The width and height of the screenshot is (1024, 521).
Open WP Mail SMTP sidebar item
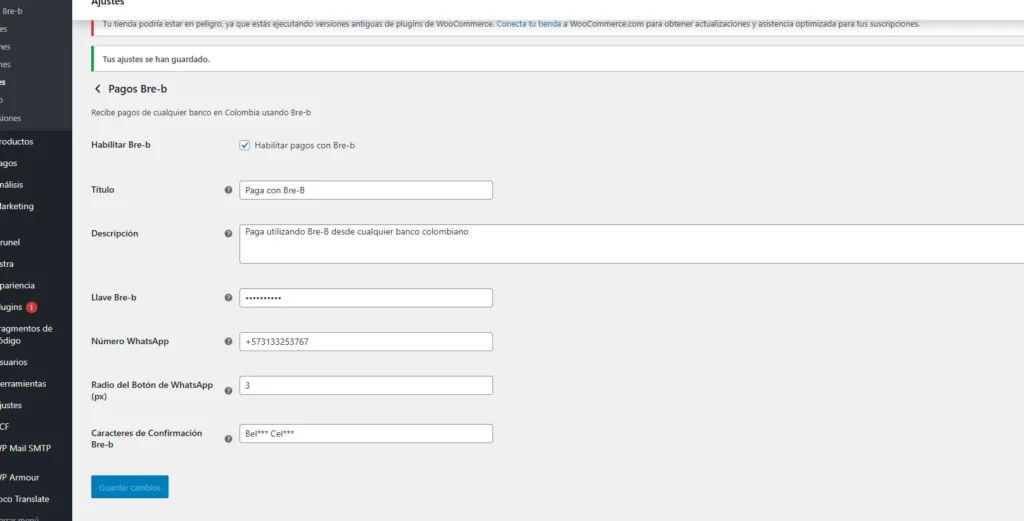point(25,449)
